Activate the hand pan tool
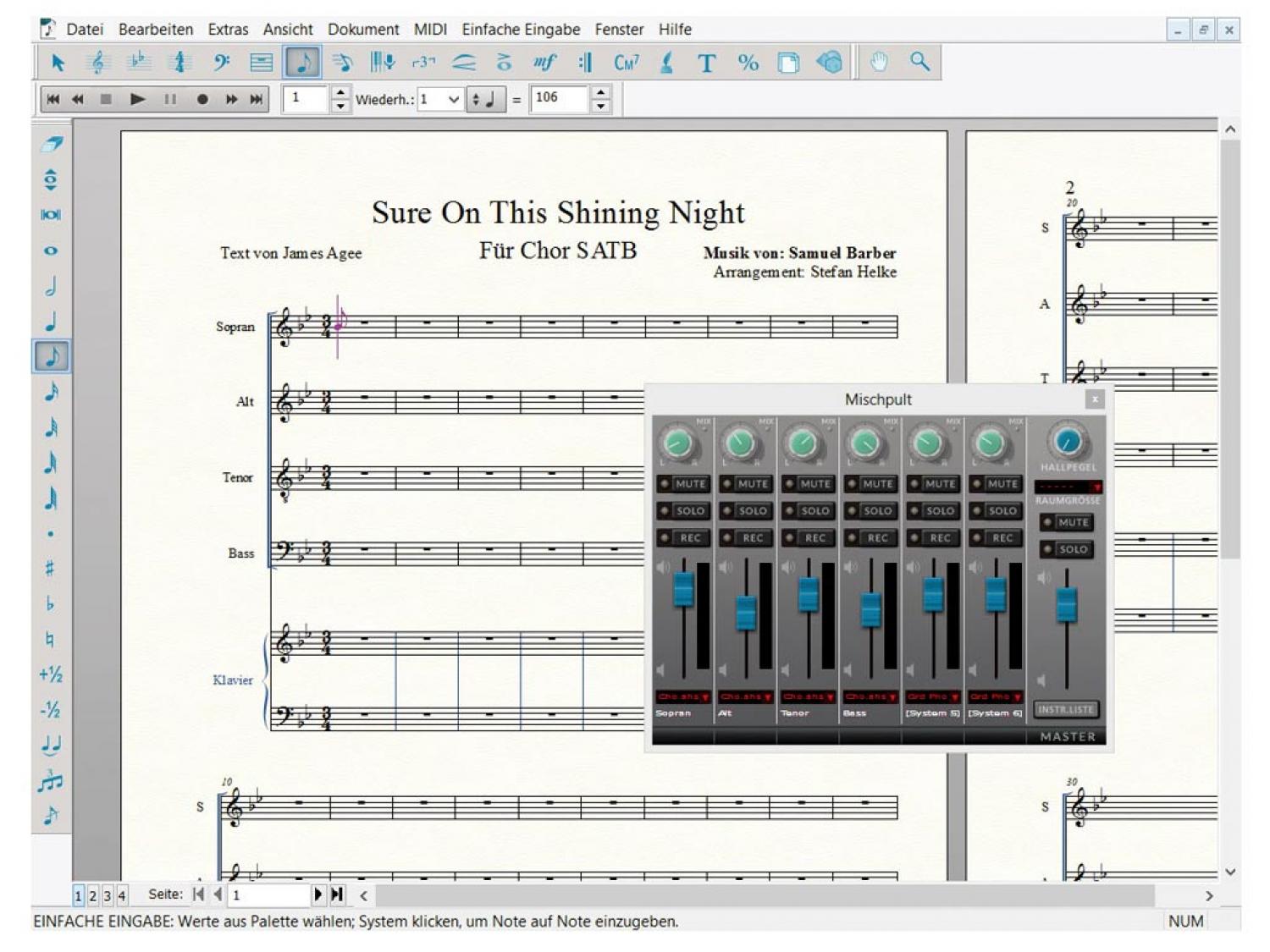 tap(879, 63)
